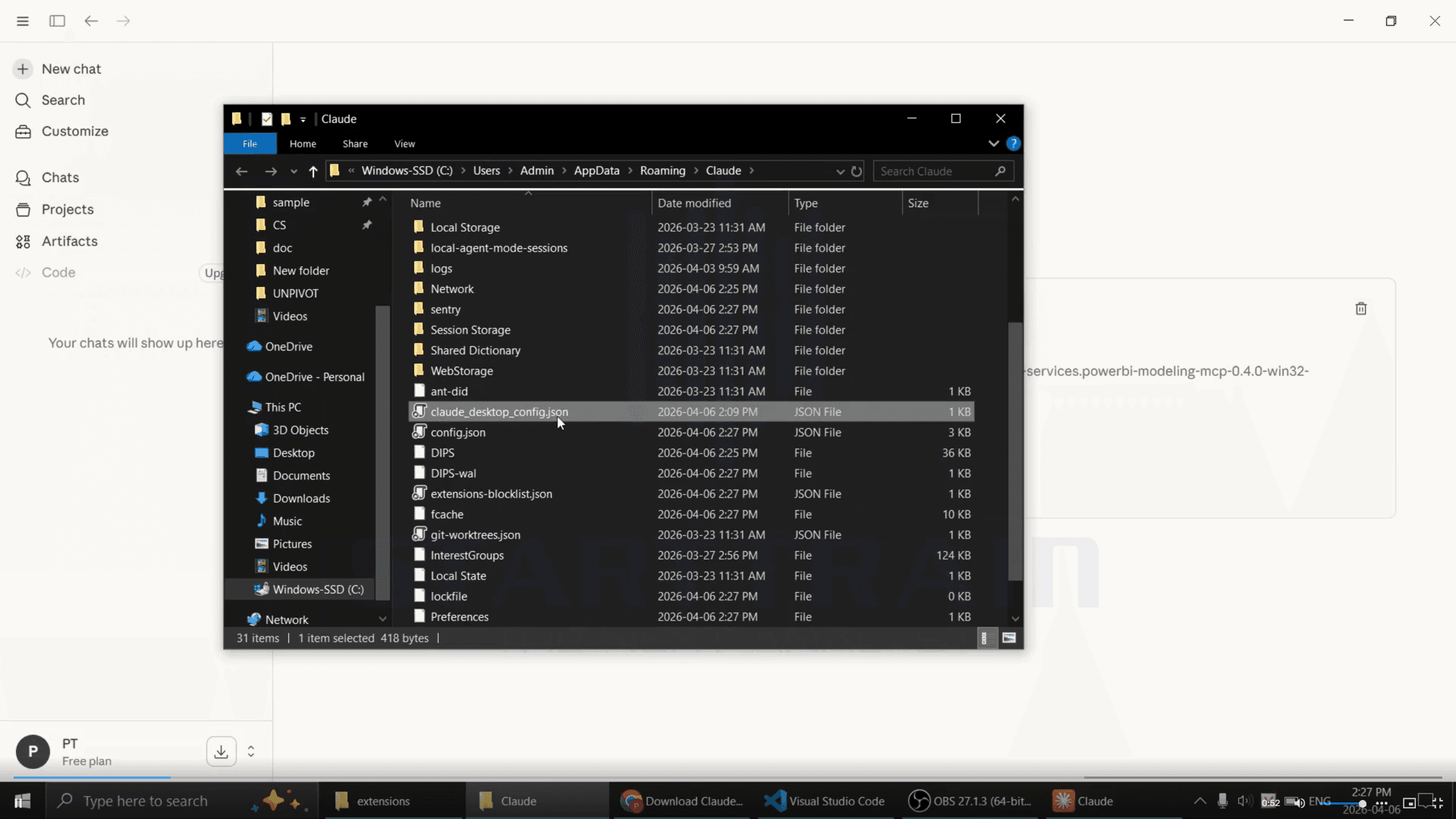Toggle Claude sidebar panel icon
Viewport: 1456px width, 819px height.
[57, 20]
